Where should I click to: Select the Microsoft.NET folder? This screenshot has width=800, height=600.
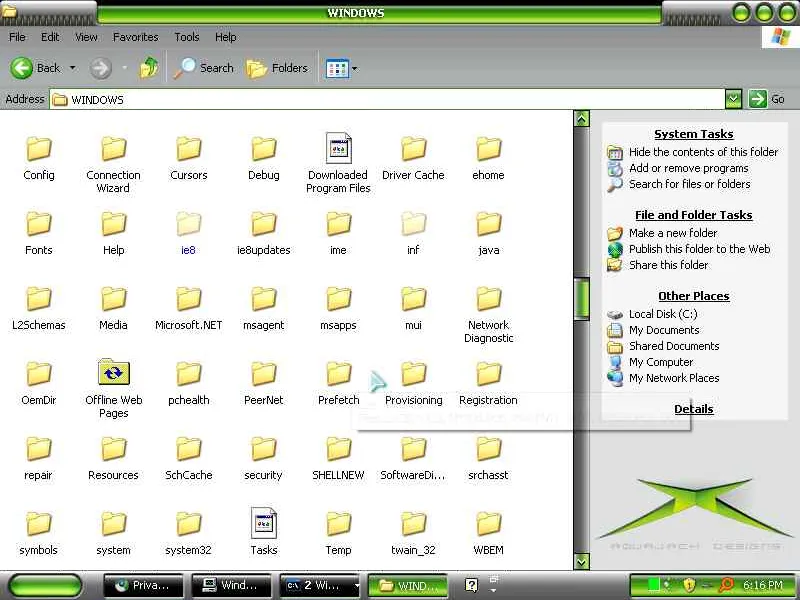click(x=189, y=309)
